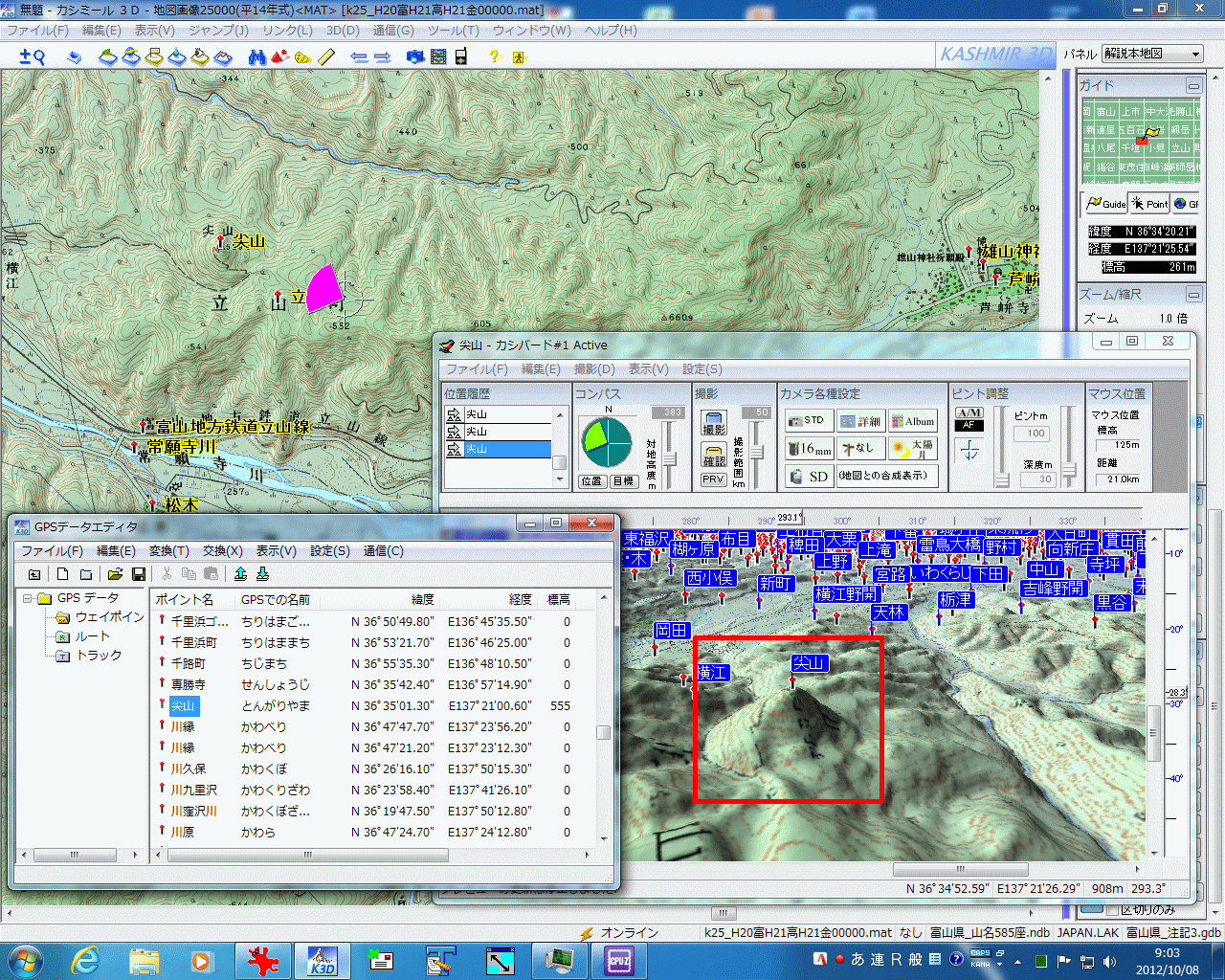Toggle the A/M AF focus mode button

[969, 419]
